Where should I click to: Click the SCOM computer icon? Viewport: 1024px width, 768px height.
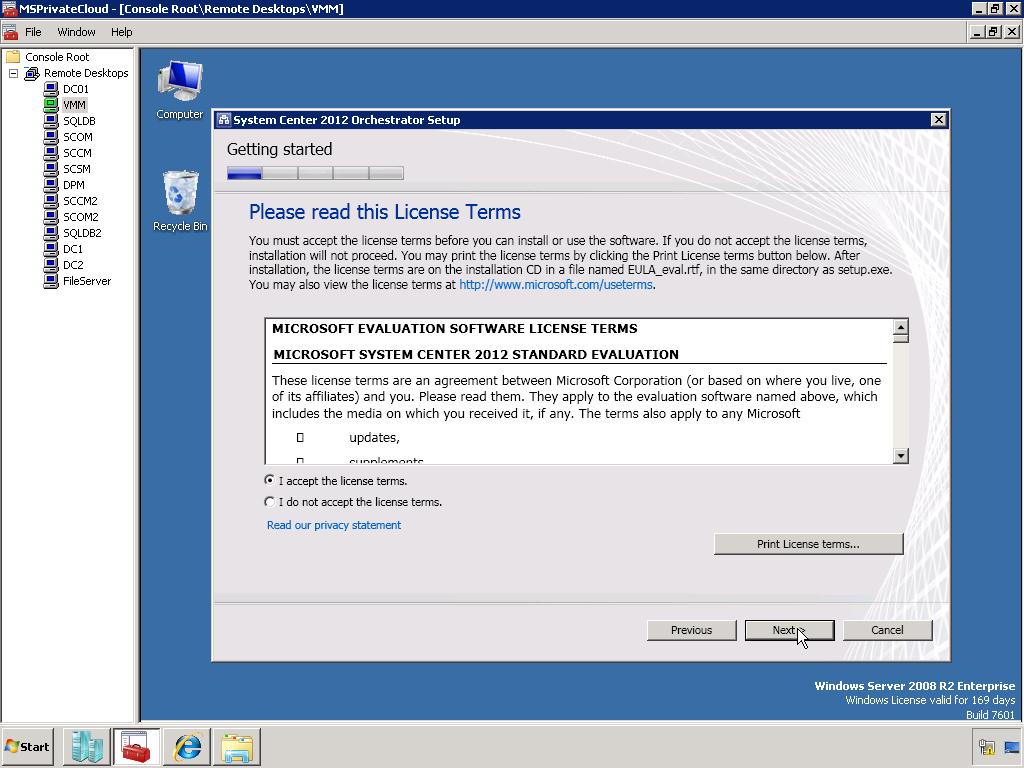pos(51,136)
